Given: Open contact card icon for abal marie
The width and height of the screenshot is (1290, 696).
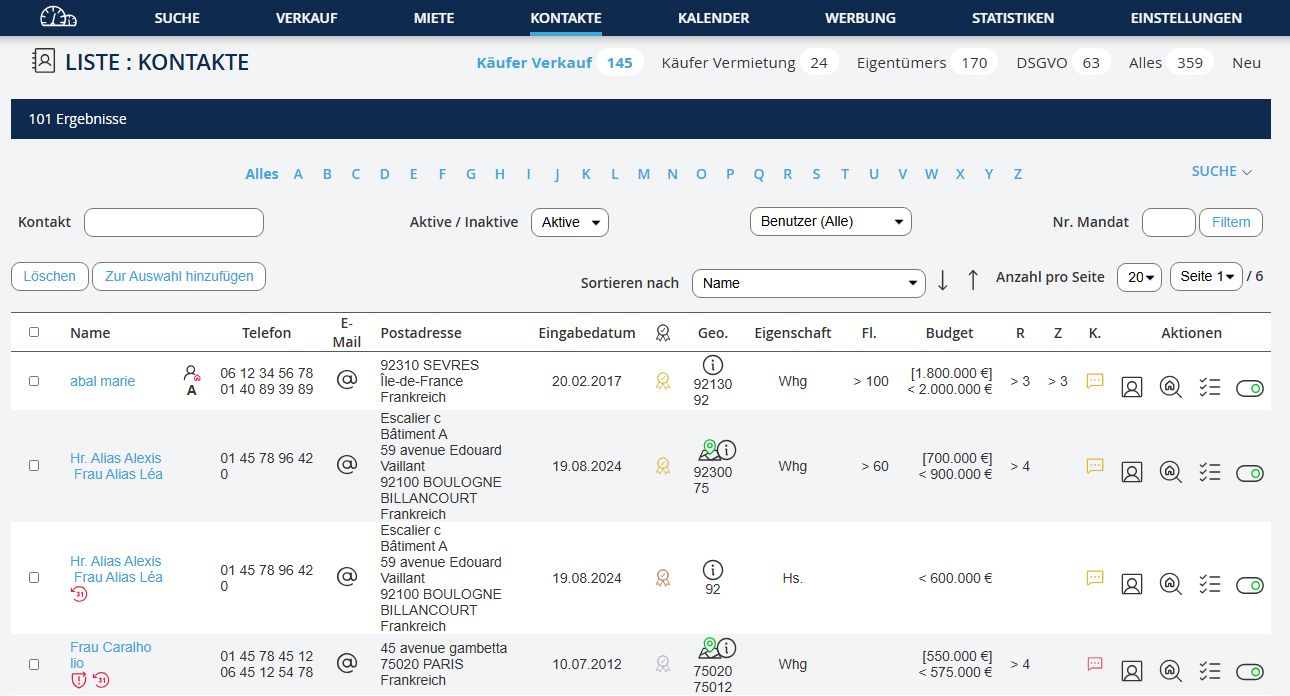Looking at the screenshot, I should pyautogui.click(x=1131, y=387).
